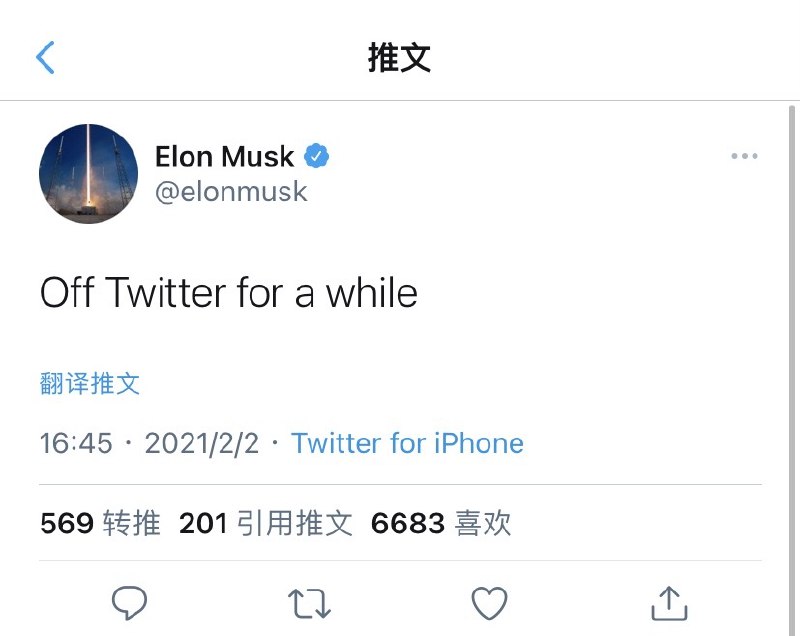This screenshot has width=800, height=636.
Task: Expand more options with the ellipsis
Action: click(745, 155)
